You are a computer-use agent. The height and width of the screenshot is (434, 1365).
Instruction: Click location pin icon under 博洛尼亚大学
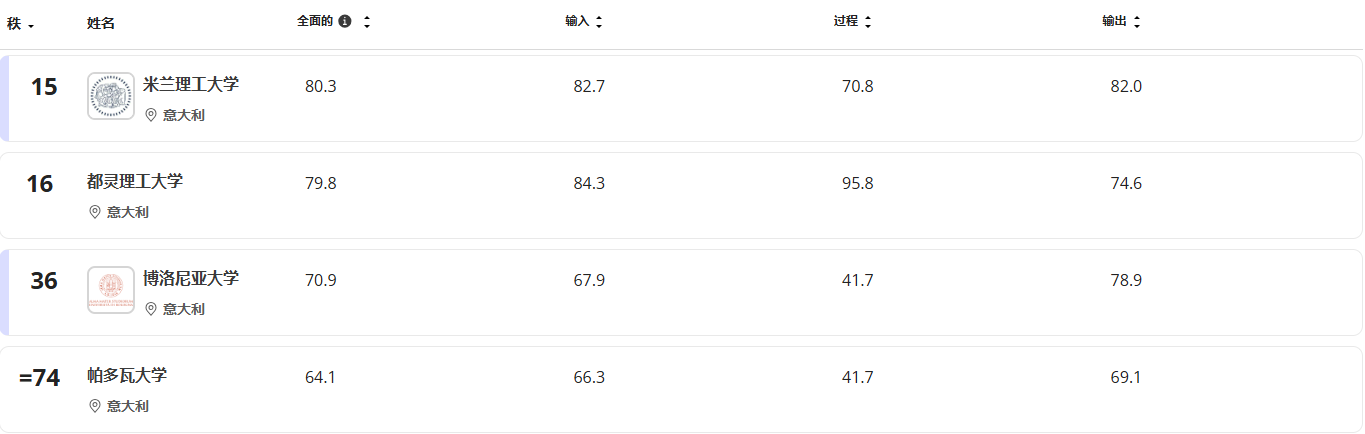pos(152,309)
